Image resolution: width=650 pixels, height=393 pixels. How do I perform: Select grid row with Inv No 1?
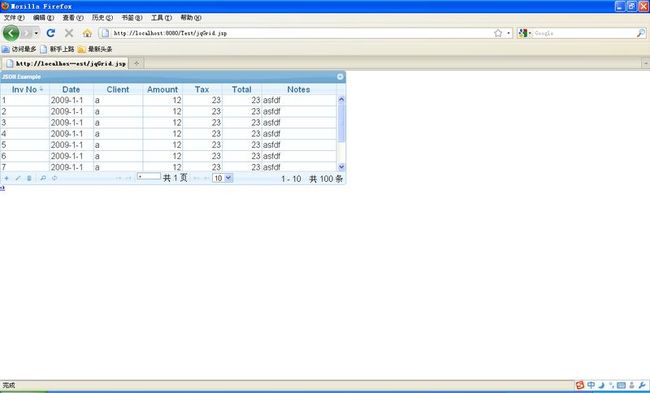168,100
